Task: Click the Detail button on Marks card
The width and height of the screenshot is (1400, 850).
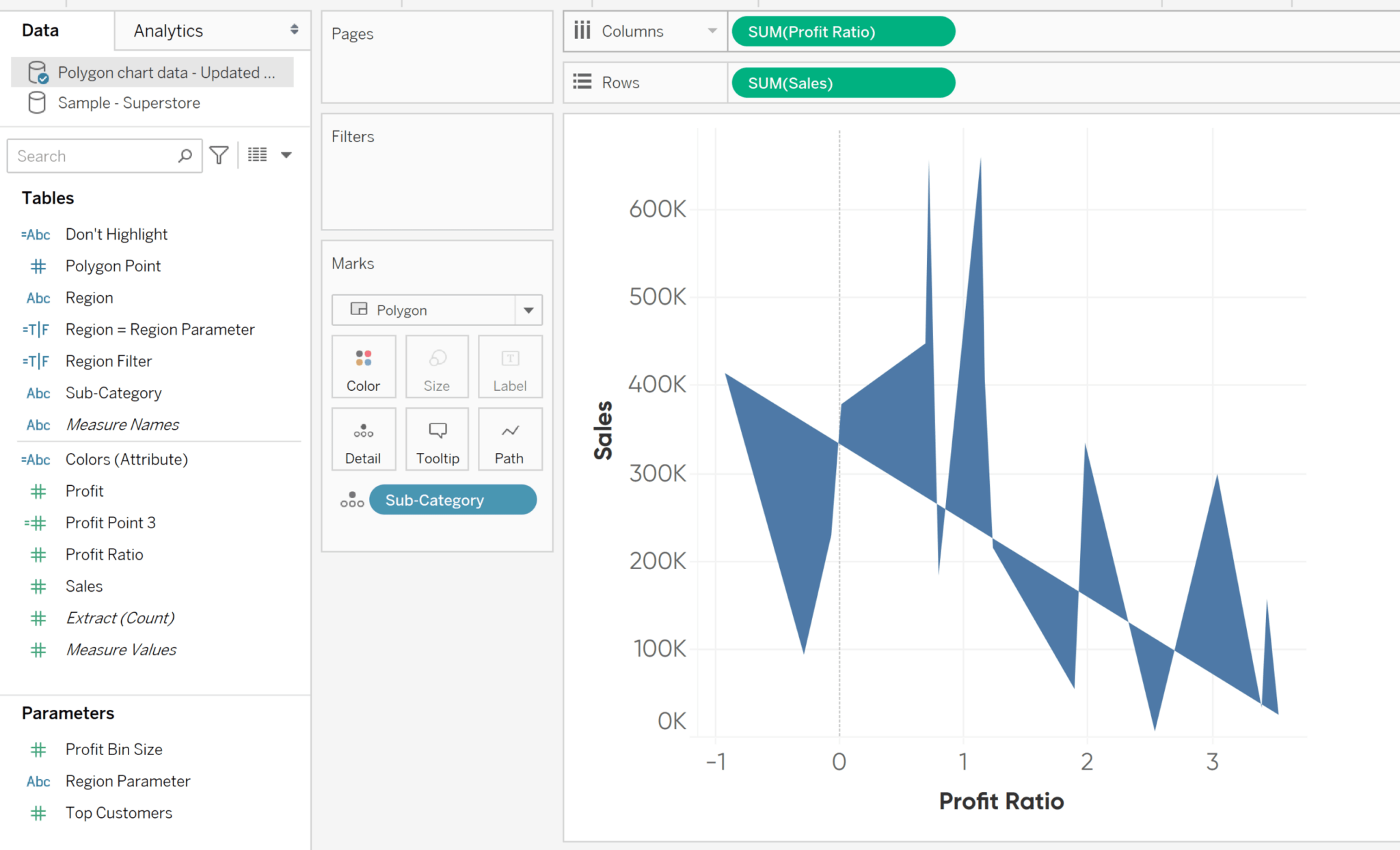Action: 363,439
